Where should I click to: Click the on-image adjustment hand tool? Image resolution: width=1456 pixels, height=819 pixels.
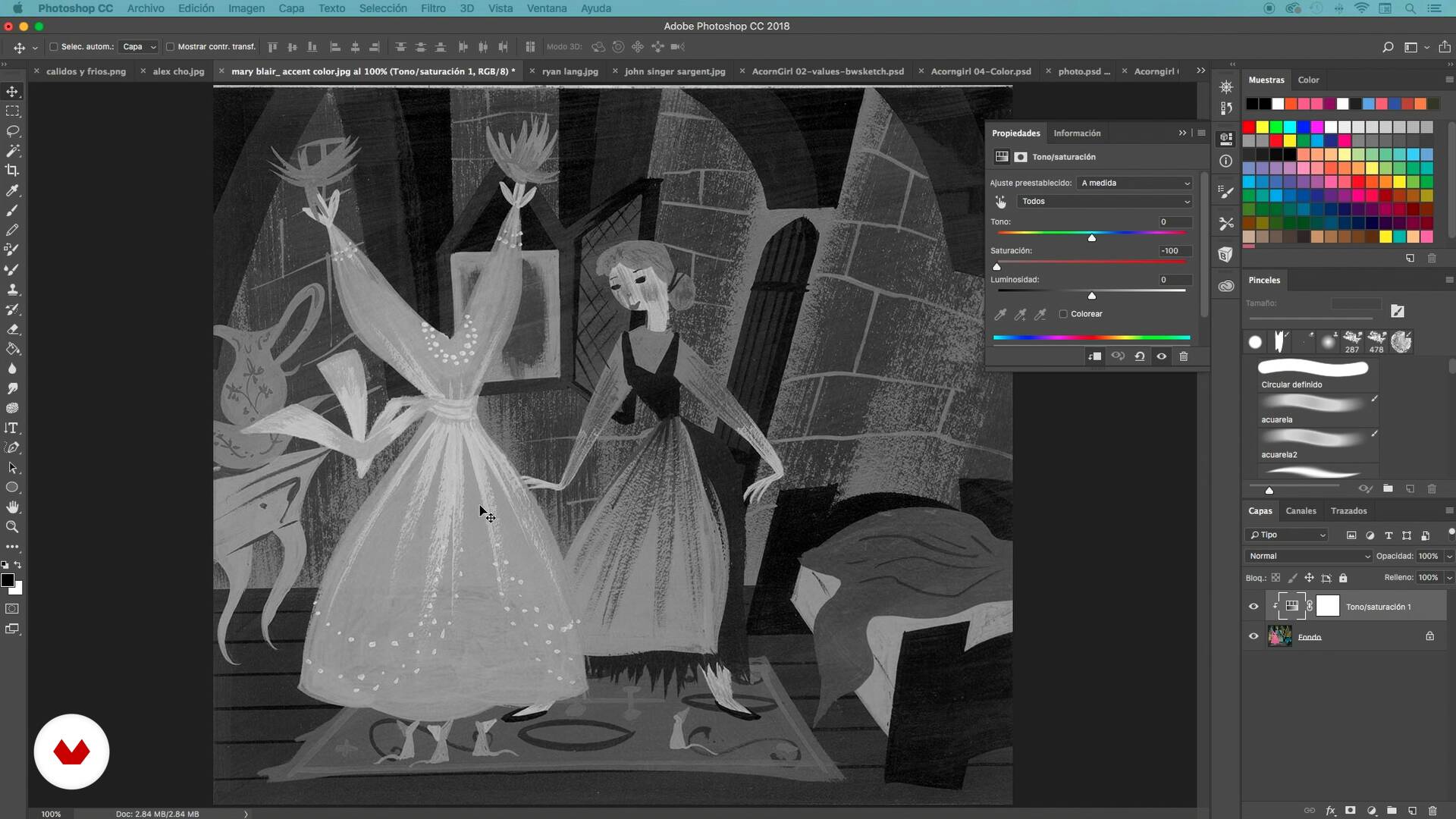[1000, 202]
